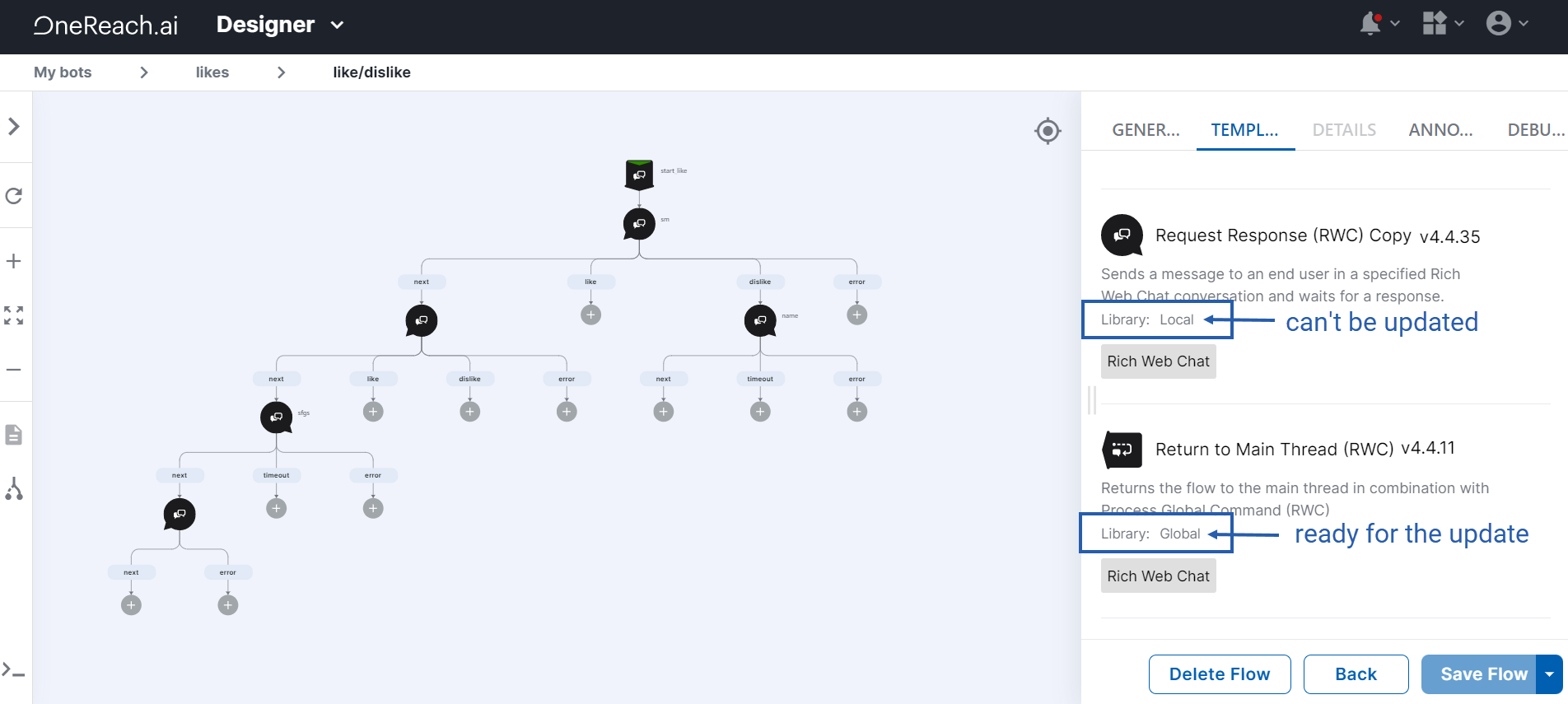The width and height of the screenshot is (1568, 704).
Task: Click the flow merge branch sidebar icon
Action: click(14, 488)
